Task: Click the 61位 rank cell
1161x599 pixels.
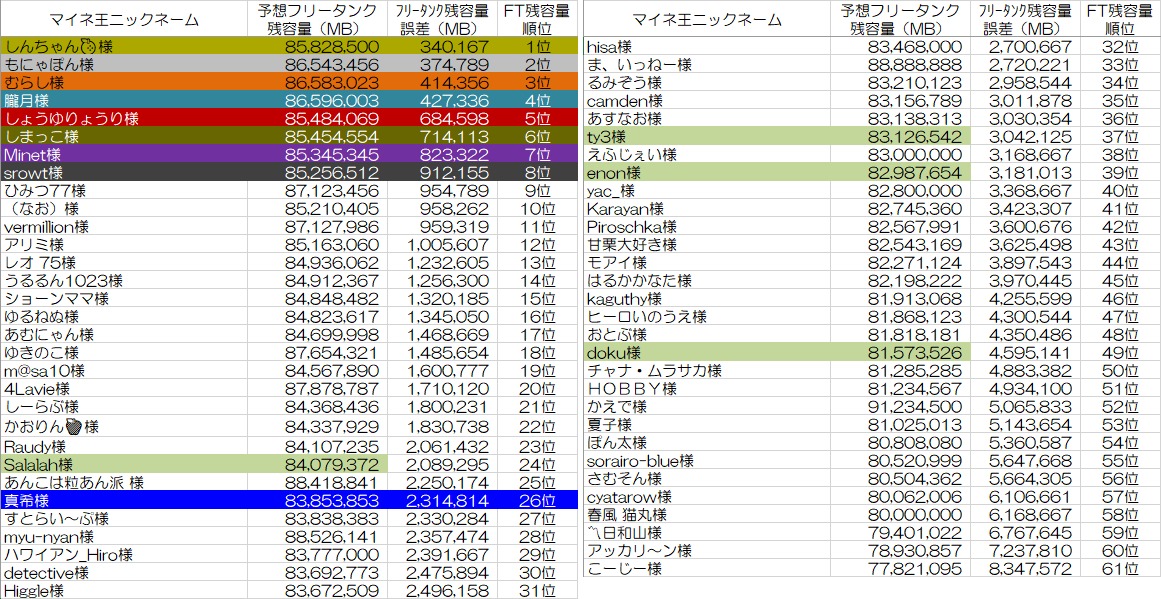Action: click(1120, 569)
